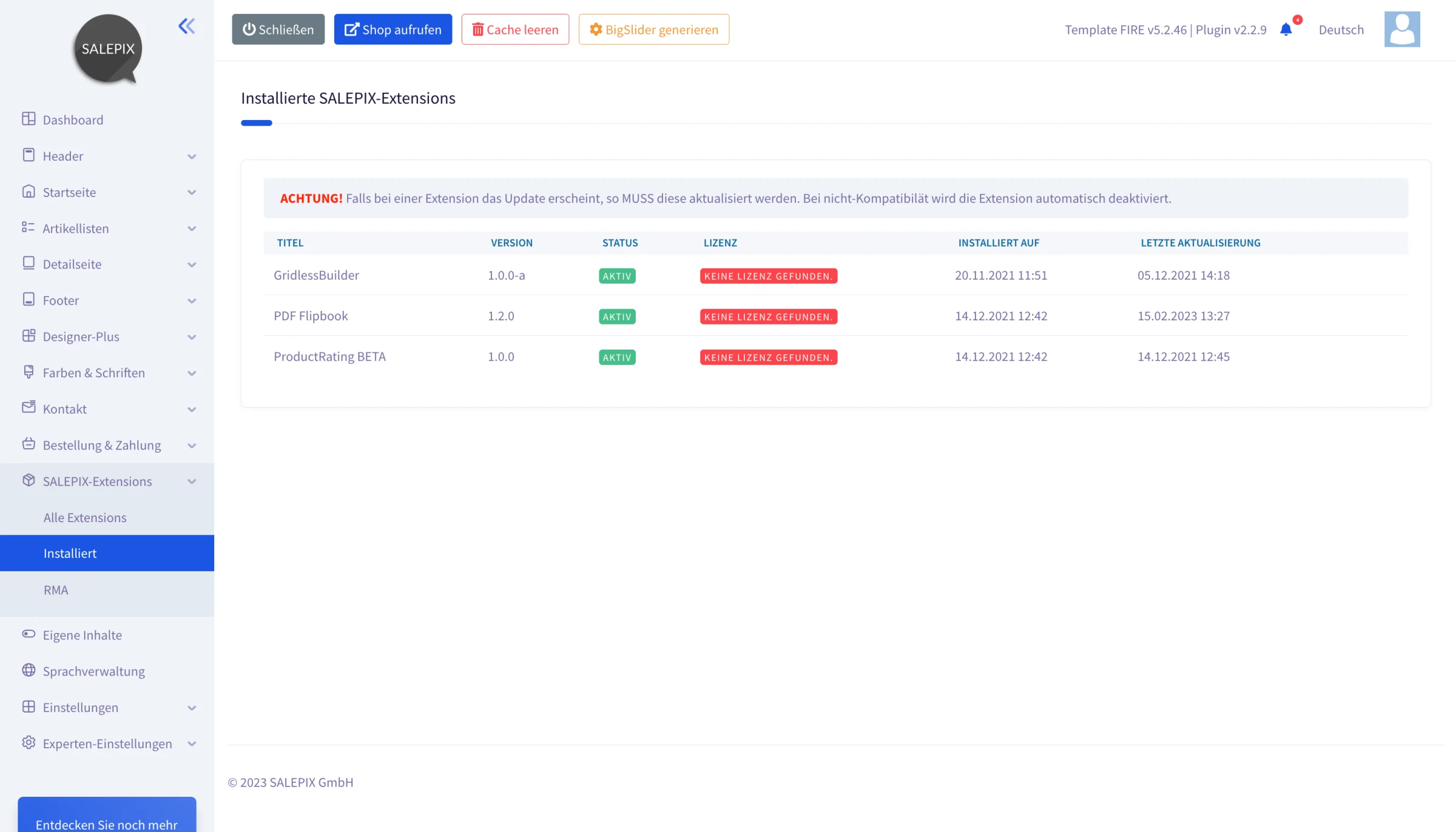Screen dimensions: 1456x832
Task: Click version 1.0.0-a of GridlessBuilder
Action: tap(507, 275)
